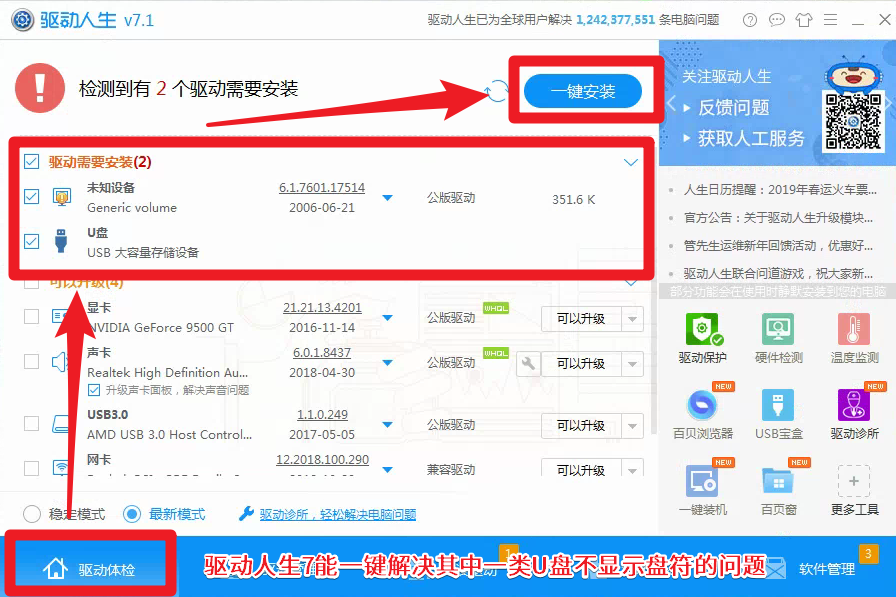Open 可以升级 dropdown arrow for 显卡

pos(632,319)
